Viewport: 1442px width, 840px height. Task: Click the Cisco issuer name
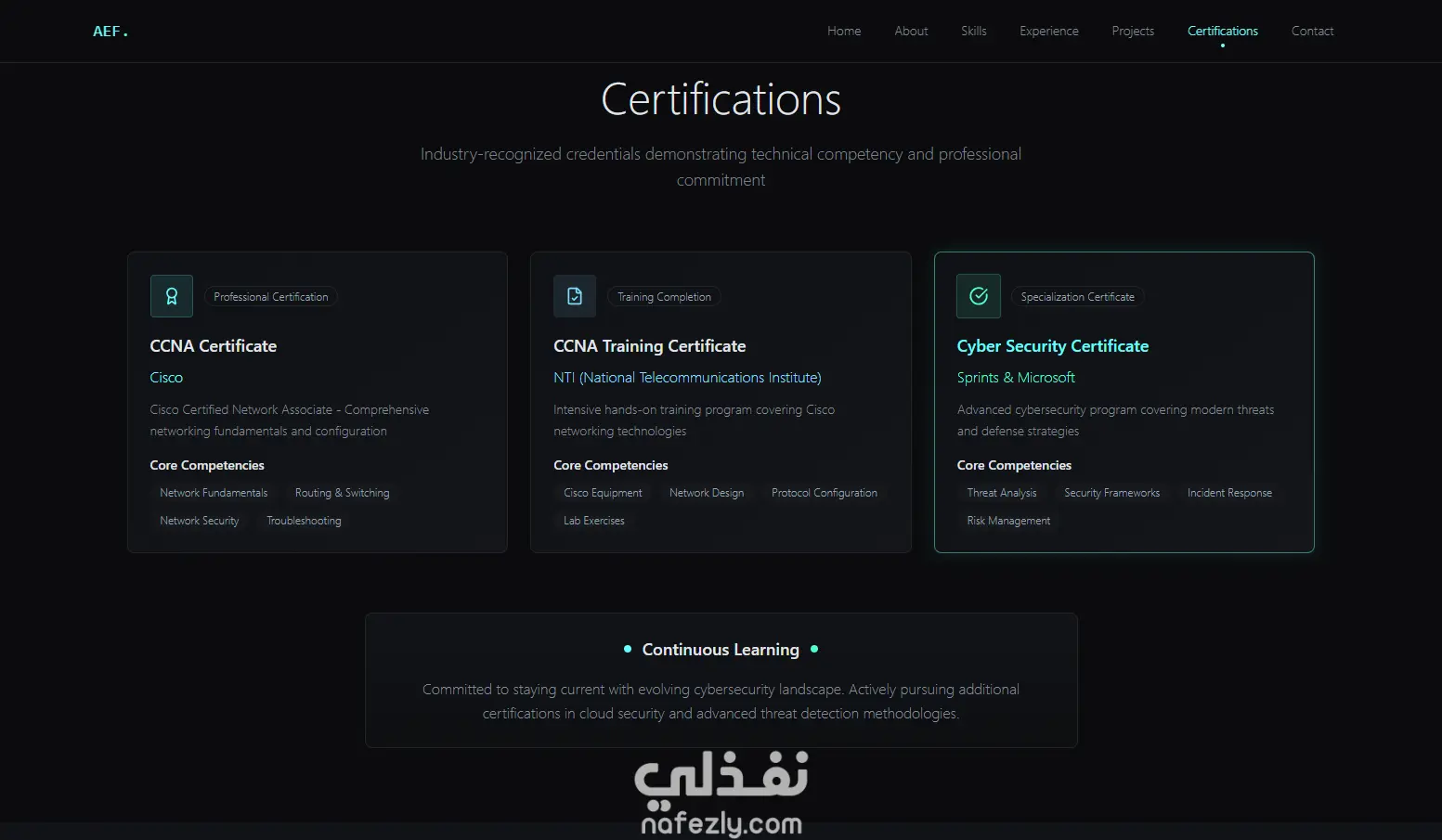point(166,378)
